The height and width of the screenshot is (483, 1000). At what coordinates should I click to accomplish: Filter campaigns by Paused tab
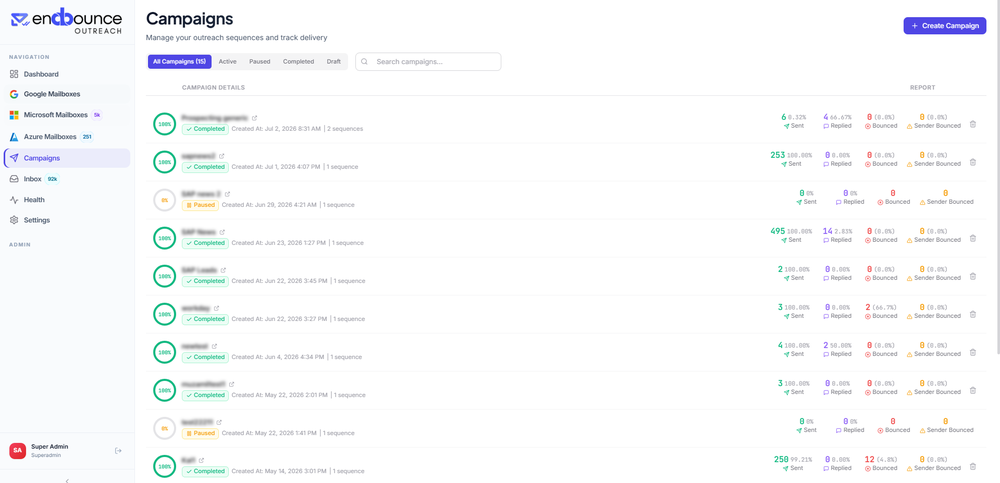pos(260,62)
